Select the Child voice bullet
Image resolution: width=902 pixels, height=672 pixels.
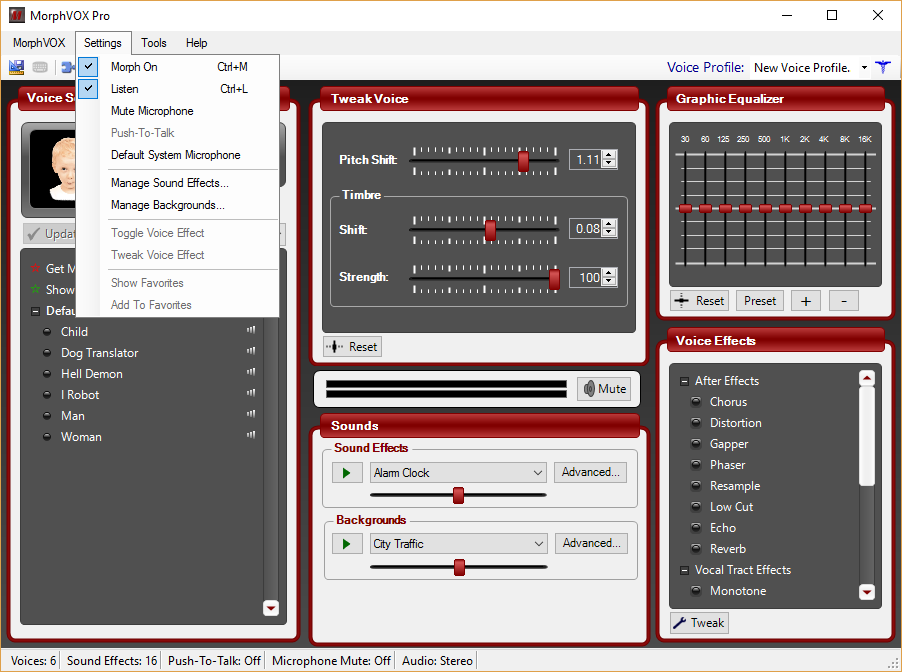tap(47, 332)
